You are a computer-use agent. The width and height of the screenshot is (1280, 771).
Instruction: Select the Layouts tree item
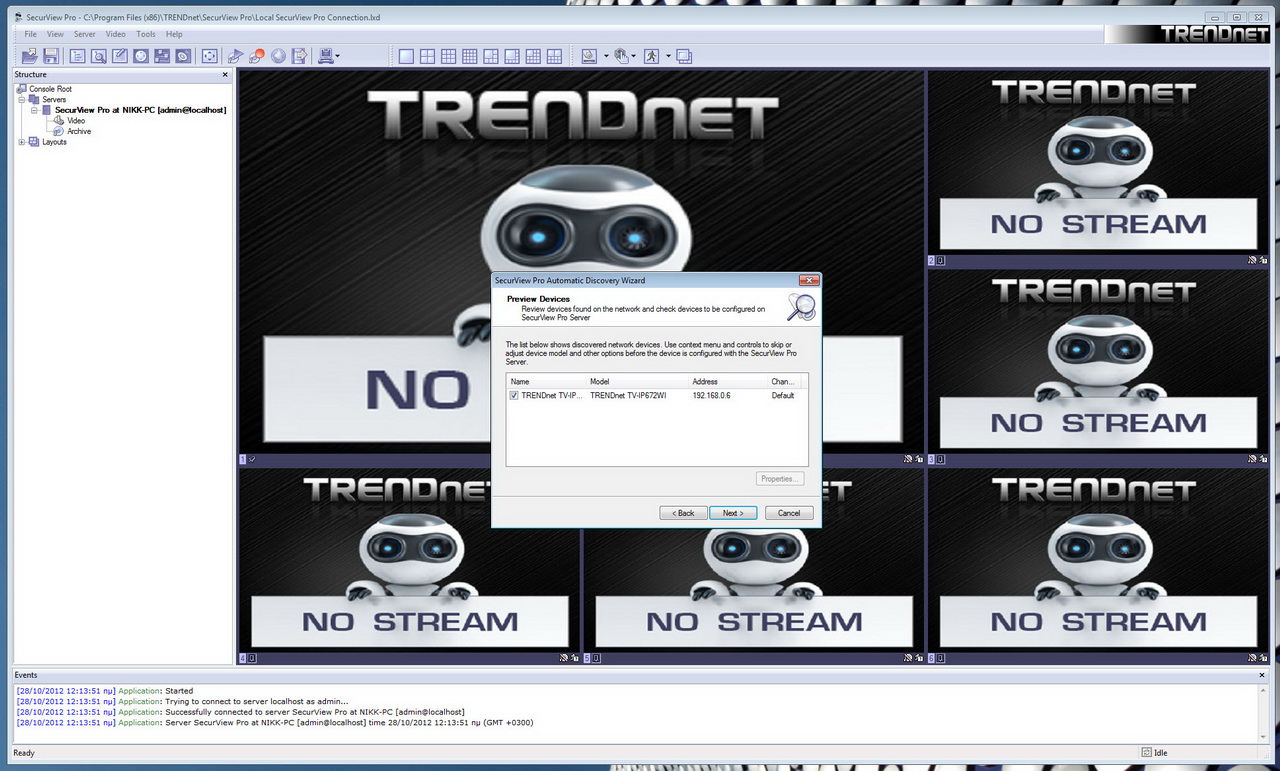(54, 142)
